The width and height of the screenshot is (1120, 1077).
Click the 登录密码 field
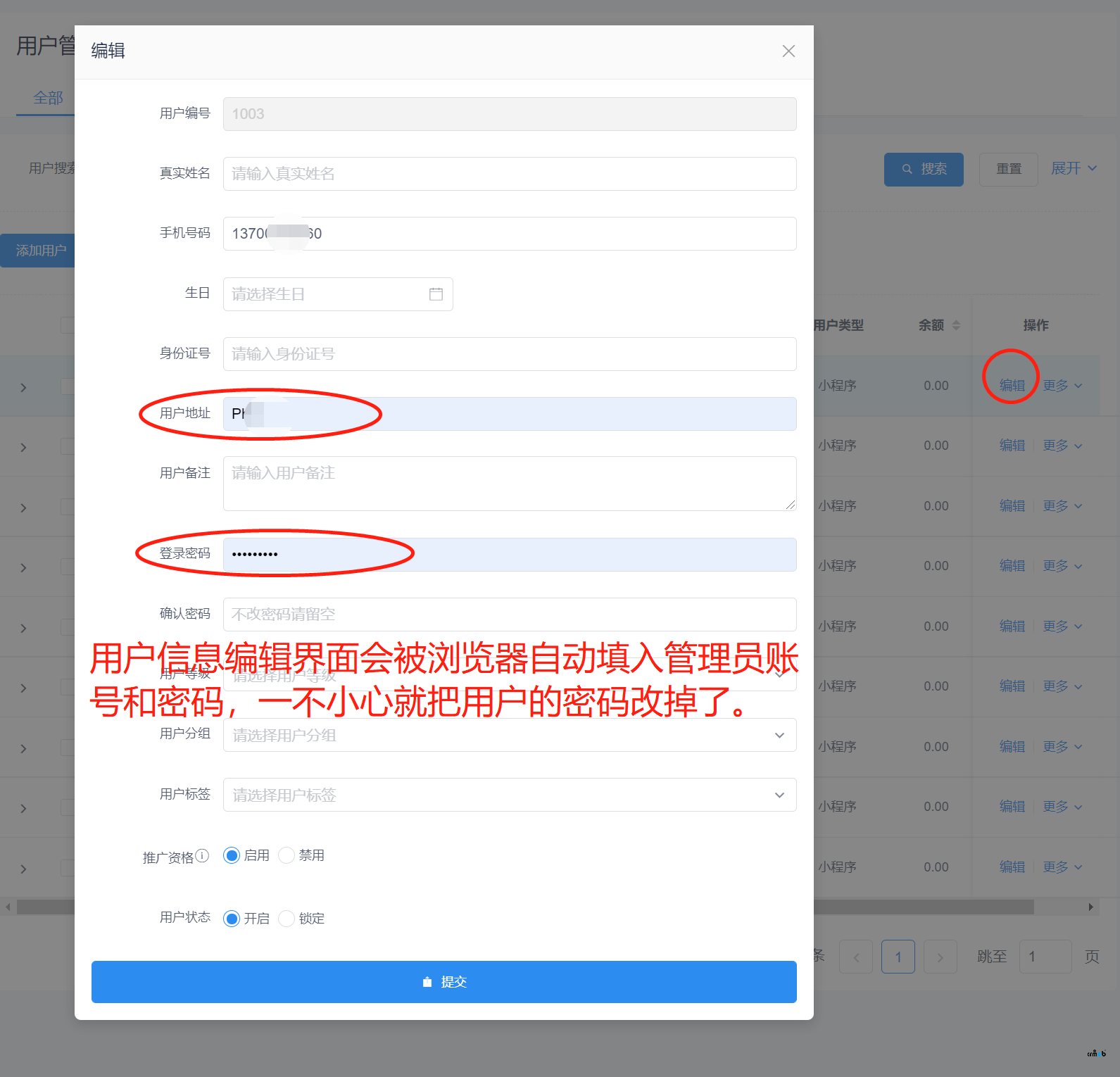pos(510,555)
